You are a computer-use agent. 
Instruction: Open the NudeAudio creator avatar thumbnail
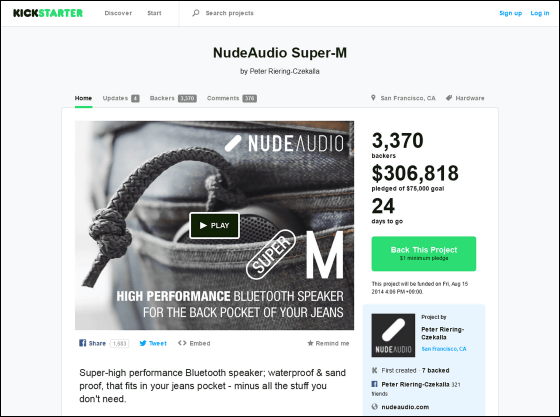point(393,335)
